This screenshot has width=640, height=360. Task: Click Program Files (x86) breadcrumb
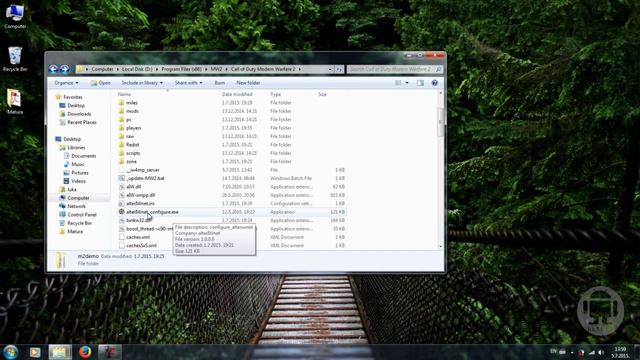[181, 69]
